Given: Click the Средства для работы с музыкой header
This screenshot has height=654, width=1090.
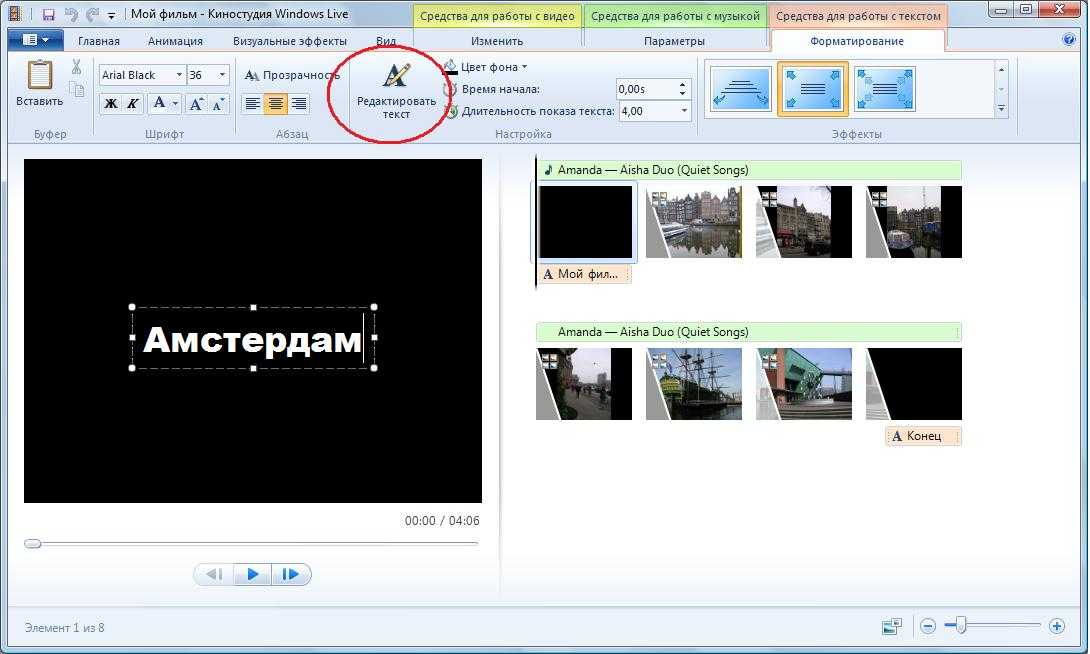Looking at the screenshot, I should coord(675,16).
